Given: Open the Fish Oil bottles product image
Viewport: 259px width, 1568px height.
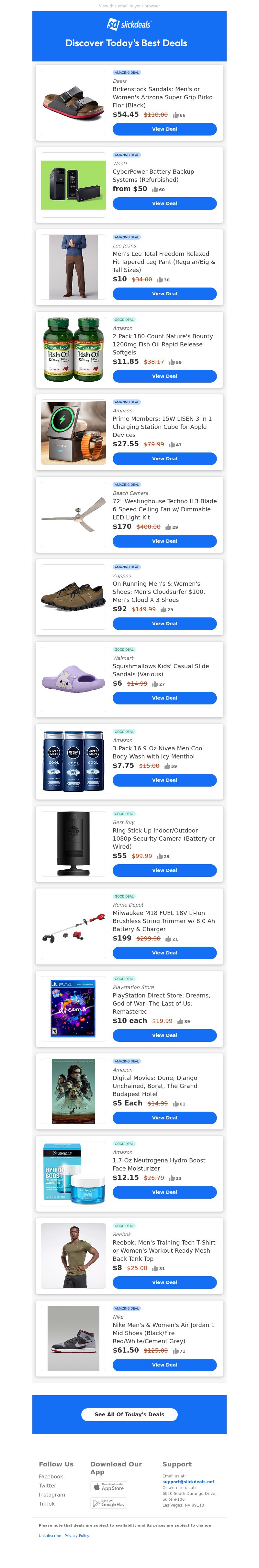Looking at the screenshot, I should (73, 349).
